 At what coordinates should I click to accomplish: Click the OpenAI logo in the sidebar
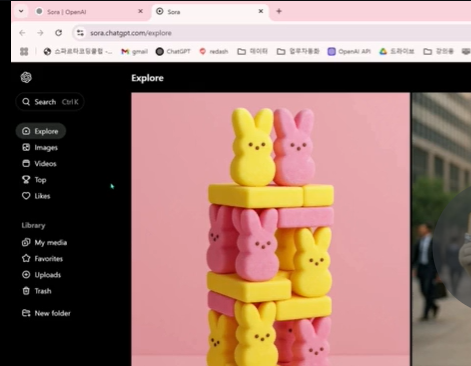coord(26,77)
